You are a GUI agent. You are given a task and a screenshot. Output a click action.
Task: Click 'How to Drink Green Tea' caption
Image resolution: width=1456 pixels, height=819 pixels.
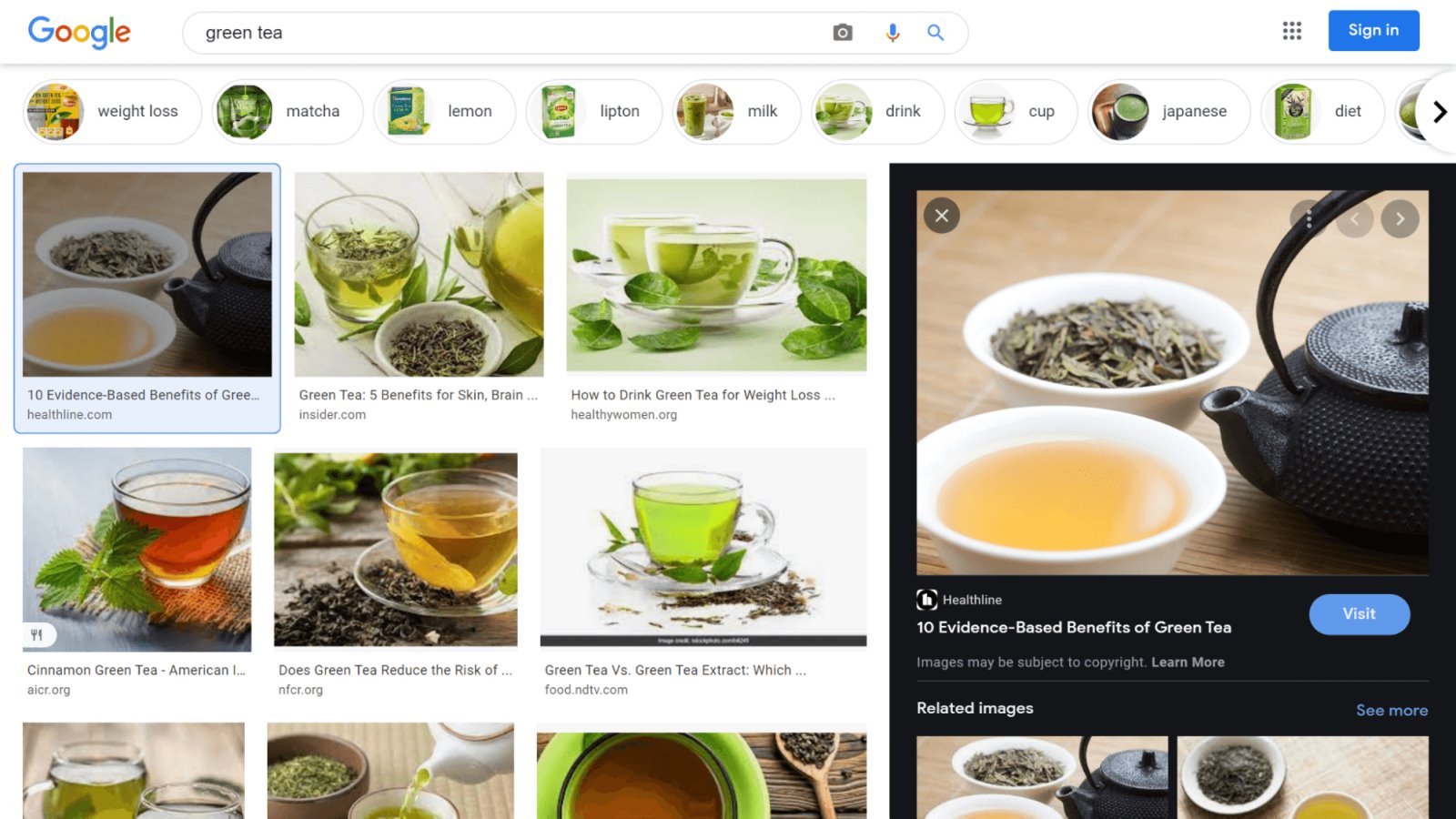pyautogui.click(x=703, y=395)
